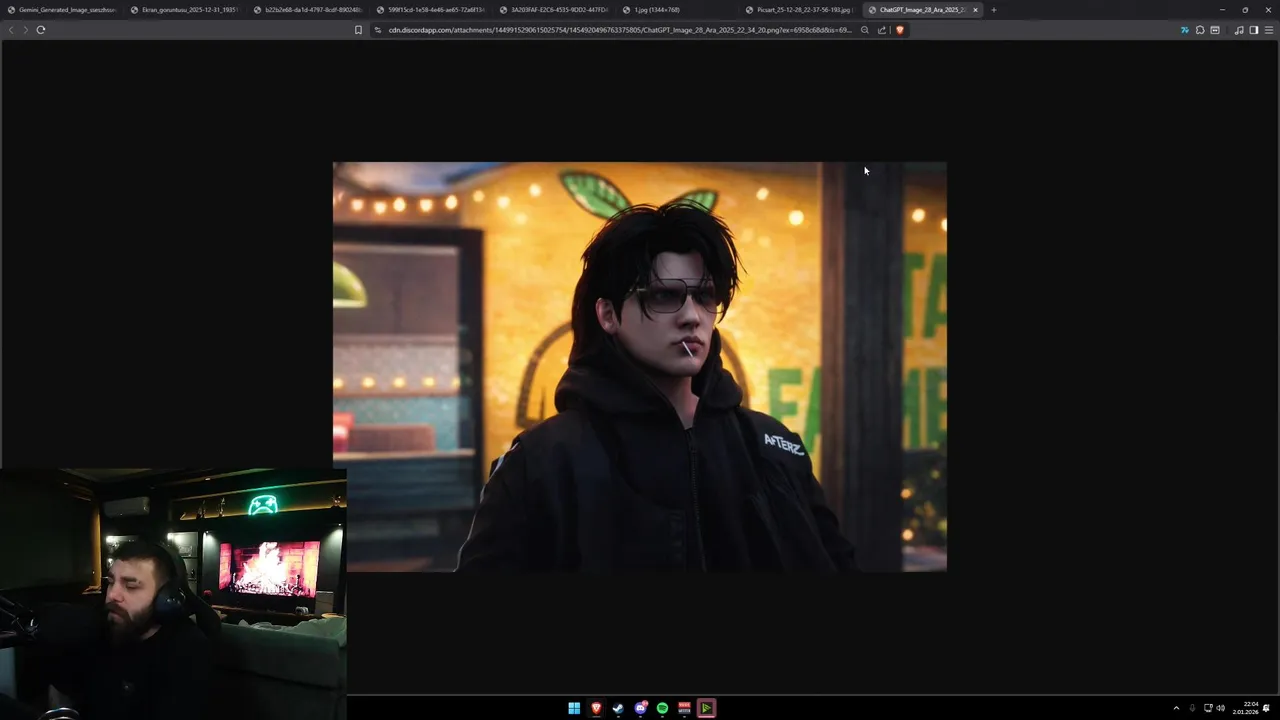Toggle the browser sidebar panel
The width and height of the screenshot is (1280, 720).
[1254, 30]
